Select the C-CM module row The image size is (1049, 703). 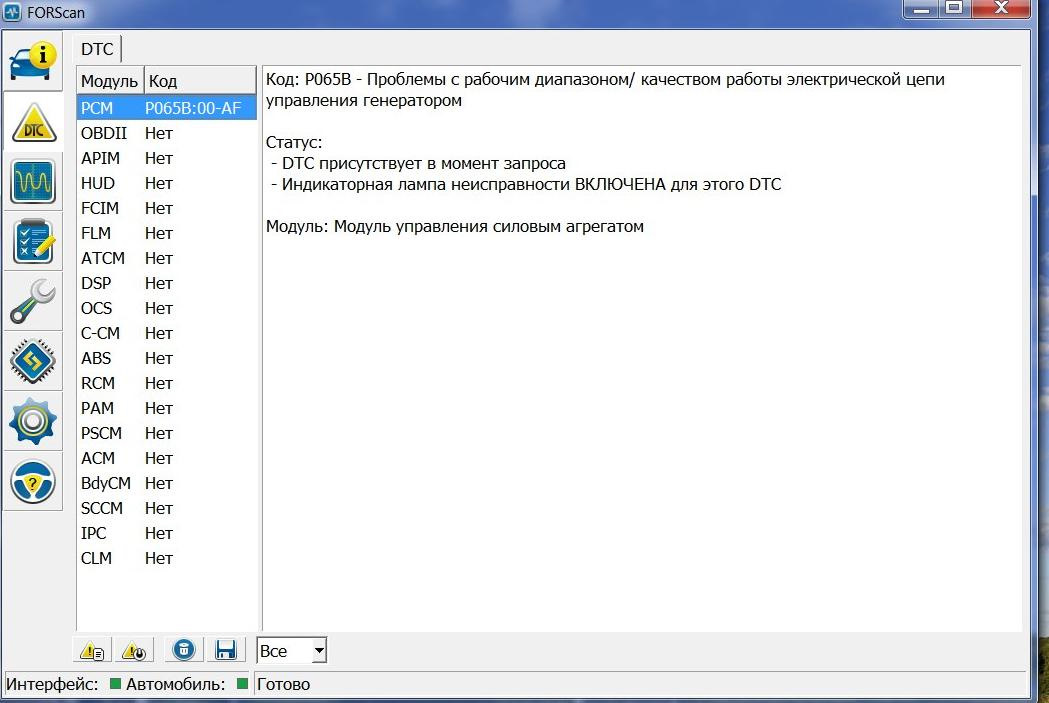[x=167, y=333]
